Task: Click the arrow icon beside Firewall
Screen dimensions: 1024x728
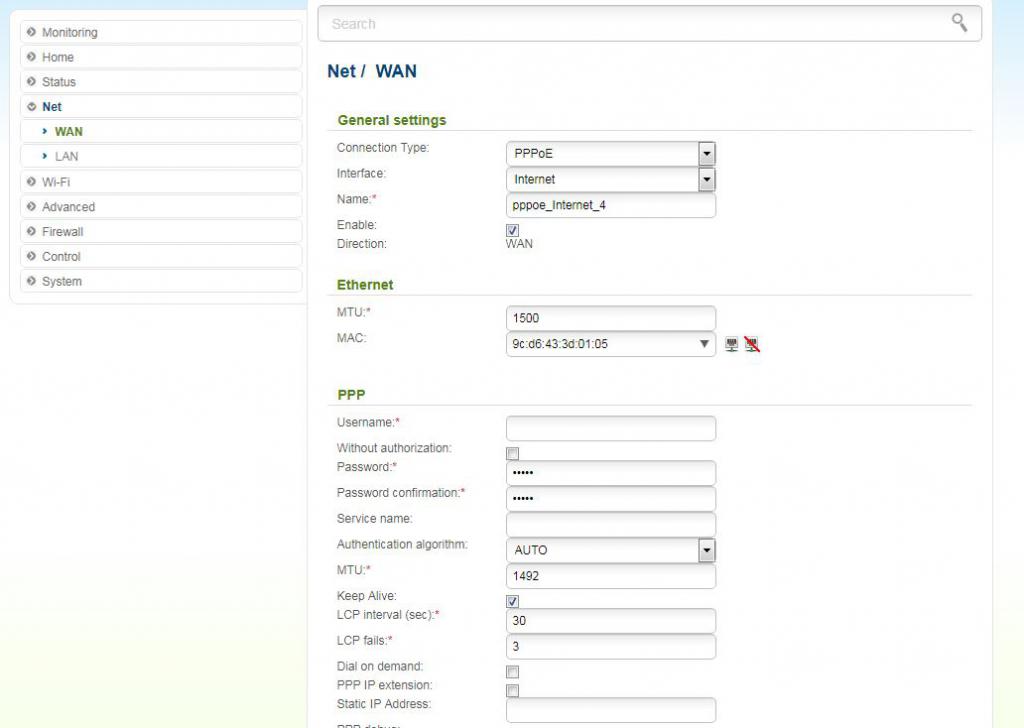Action: click(32, 231)
